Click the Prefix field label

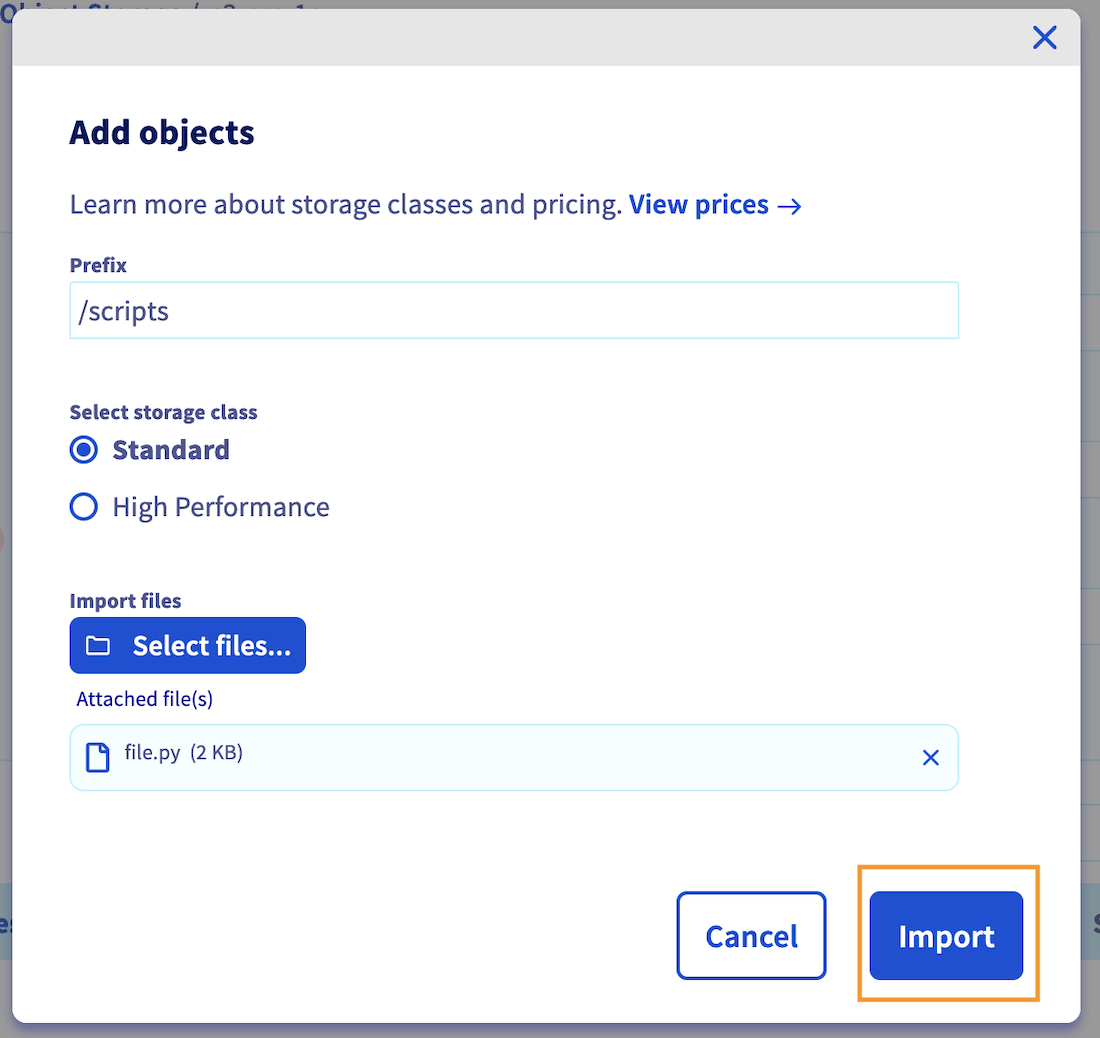(x=98, y=265)
